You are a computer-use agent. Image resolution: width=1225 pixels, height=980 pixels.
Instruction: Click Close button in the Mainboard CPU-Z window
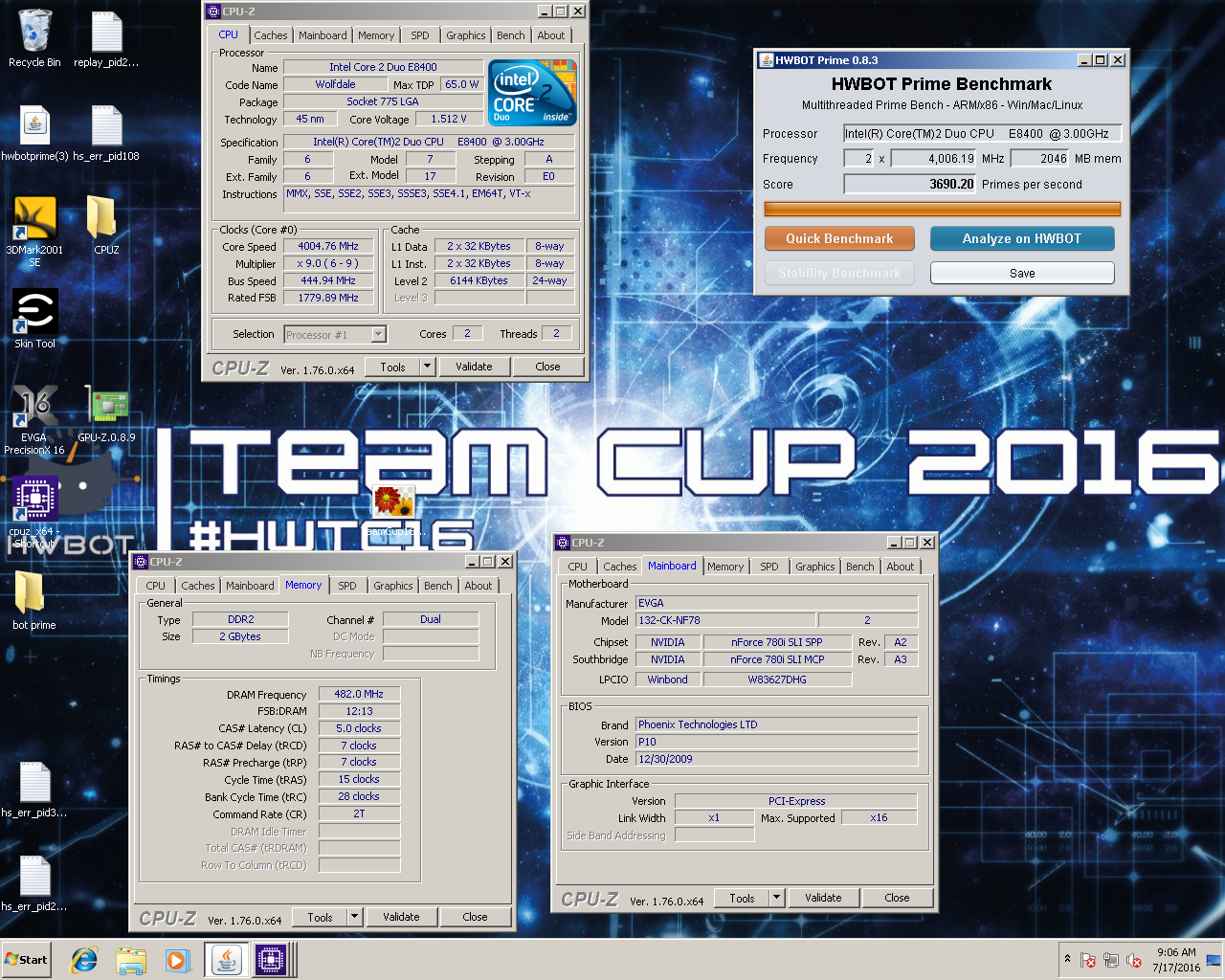click(897, 898)
